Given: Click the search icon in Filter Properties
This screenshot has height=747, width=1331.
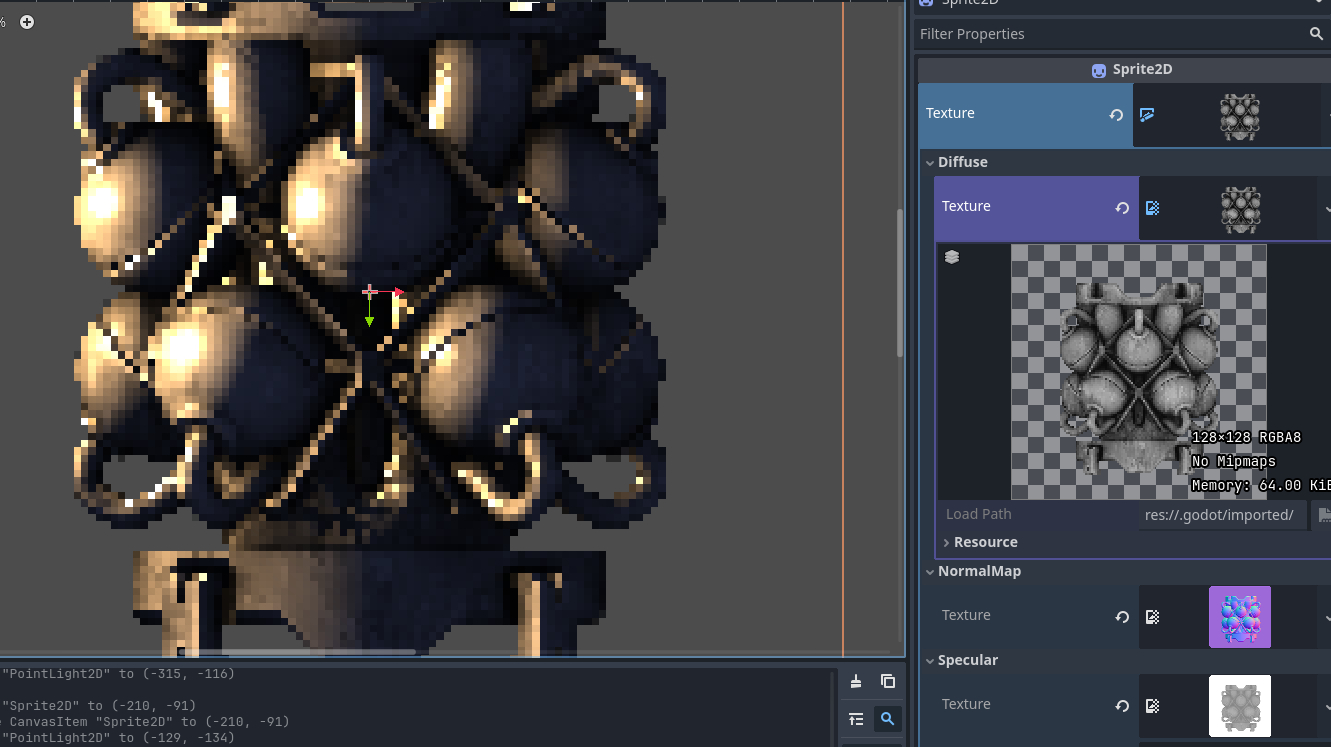Looking at the screenshot, I should coord(1316,34).
